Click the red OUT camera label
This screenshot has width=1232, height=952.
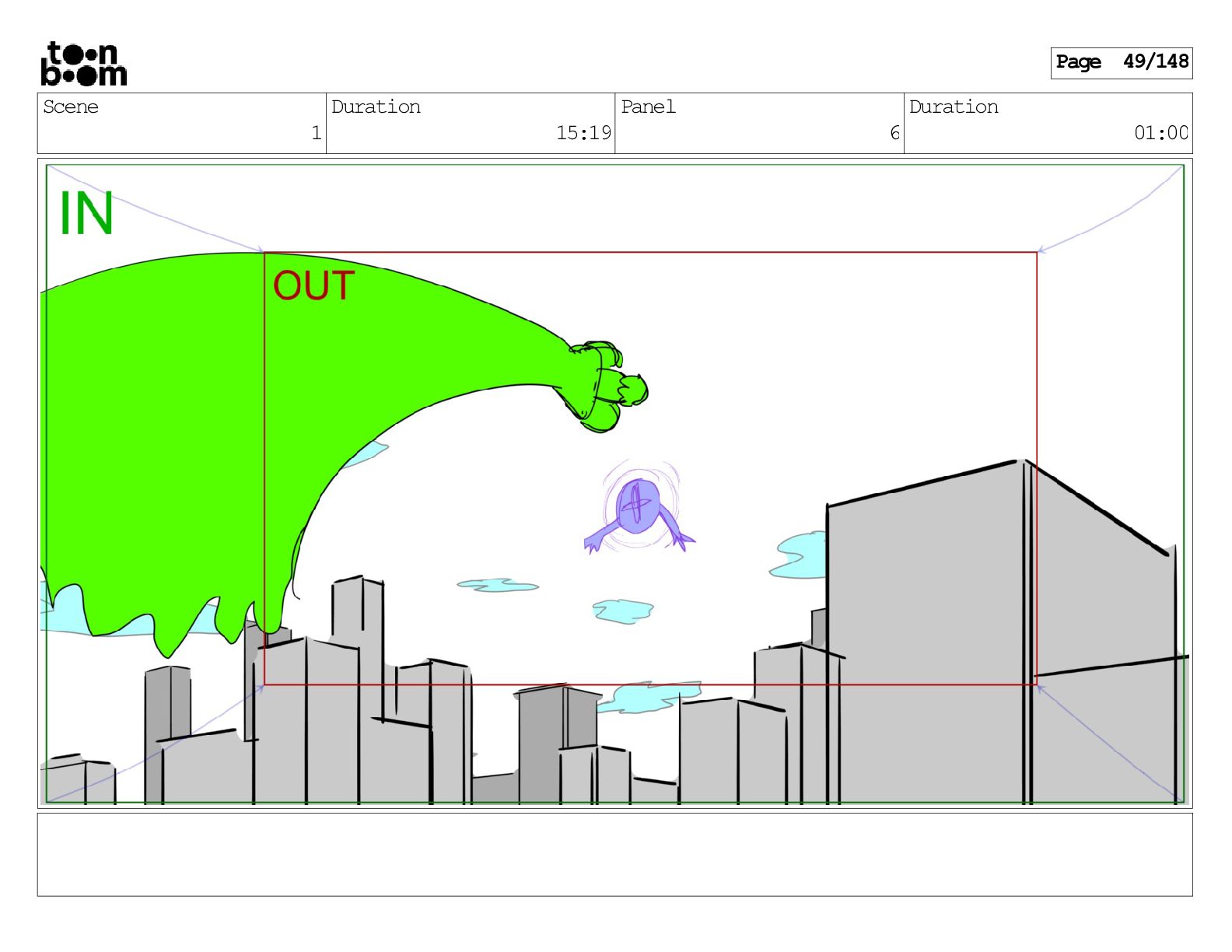(313, 285)
